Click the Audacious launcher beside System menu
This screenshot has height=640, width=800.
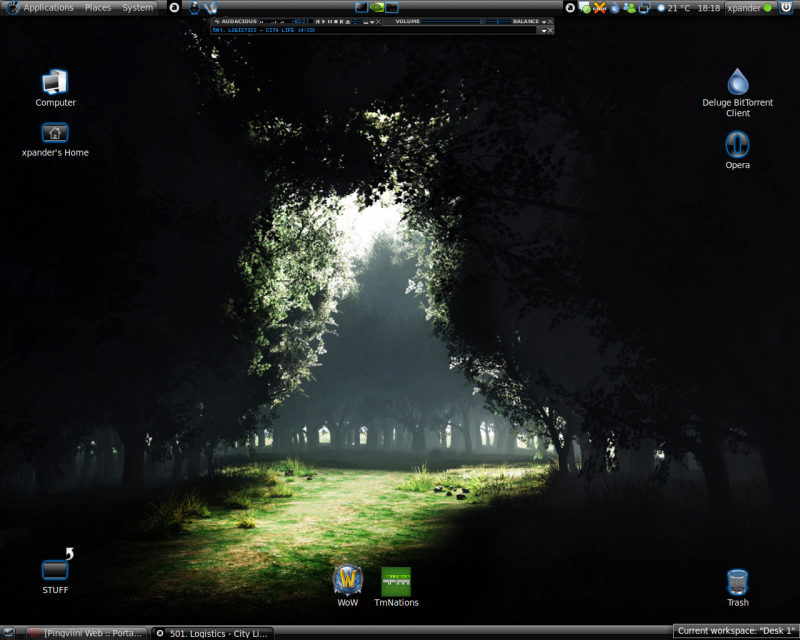pyautogui.click(x=174, y=8)
